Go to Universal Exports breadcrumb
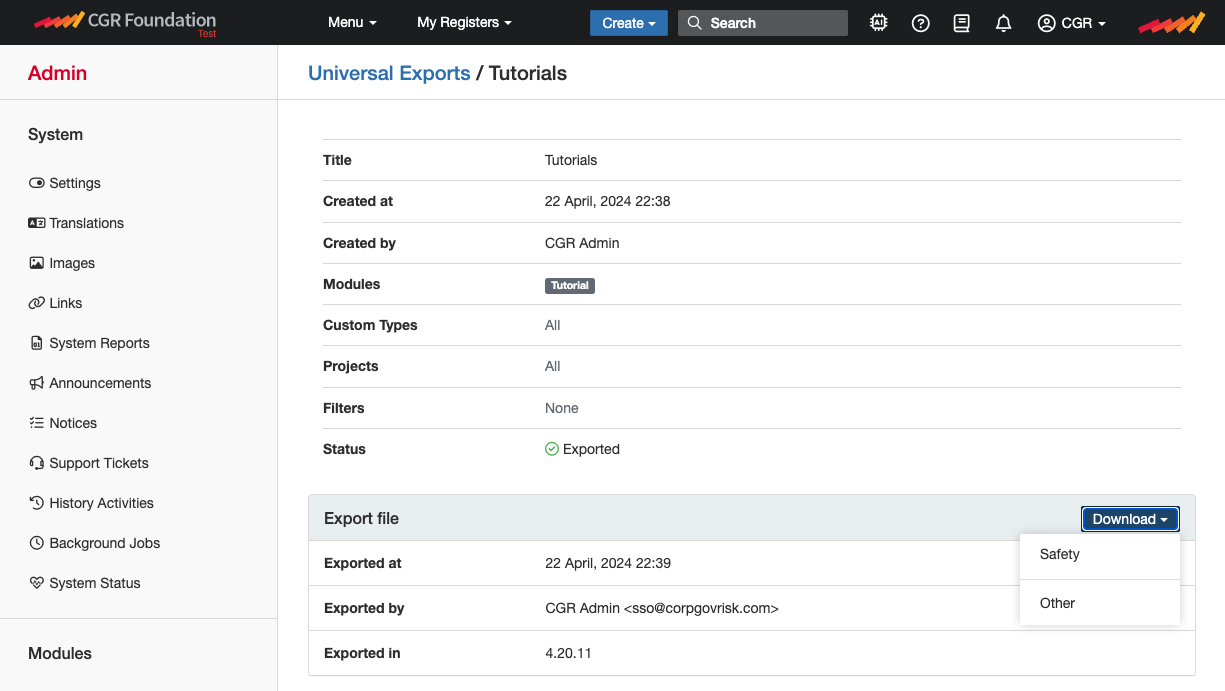The width and height of the screenshot is (1225, 691). pyautogui.click(x=389, y=73)
